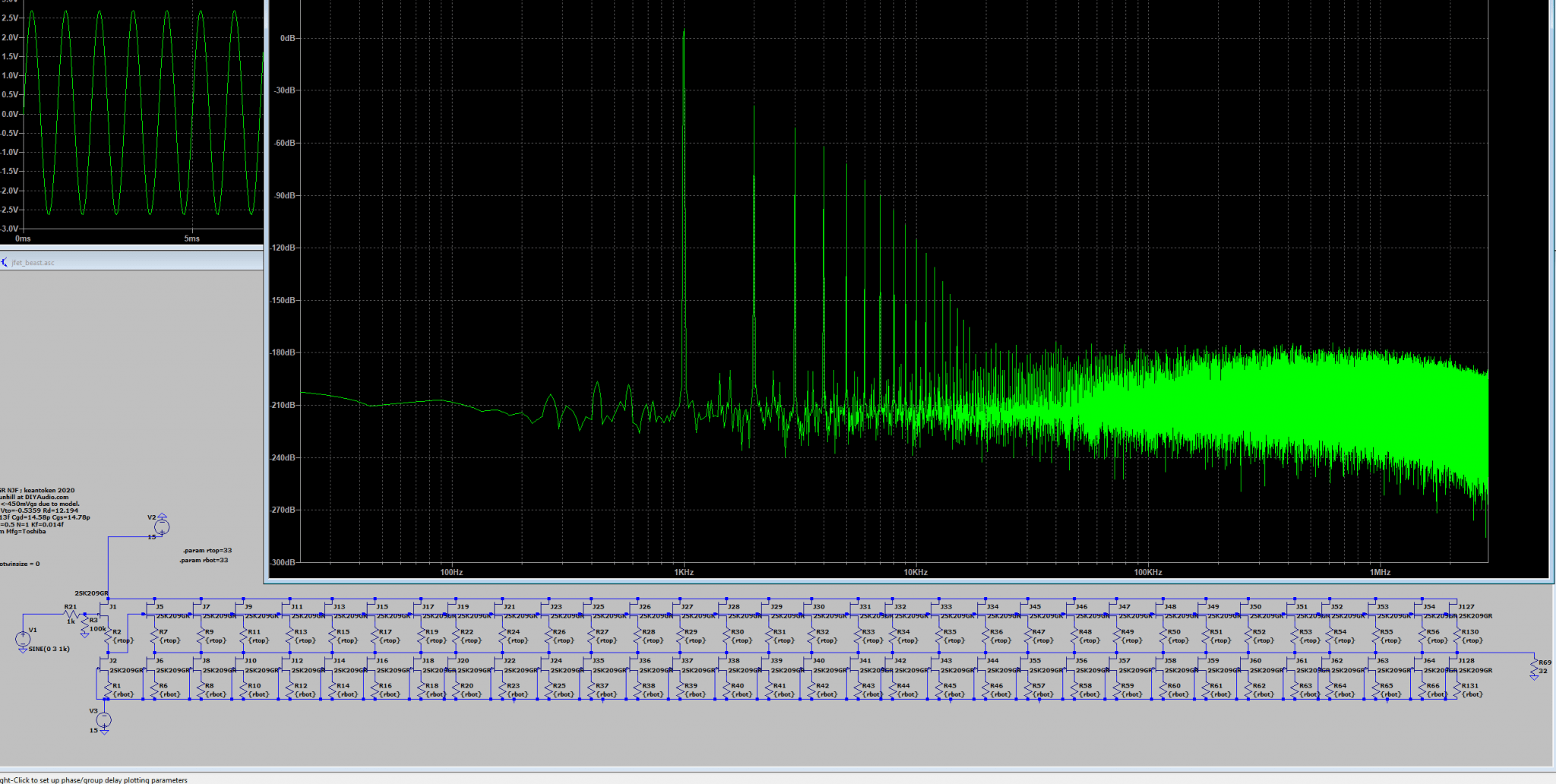Click the 100Hz frequency axis label
The width and height of the screenshot is (1556, 784).
[x=451, y=572]
